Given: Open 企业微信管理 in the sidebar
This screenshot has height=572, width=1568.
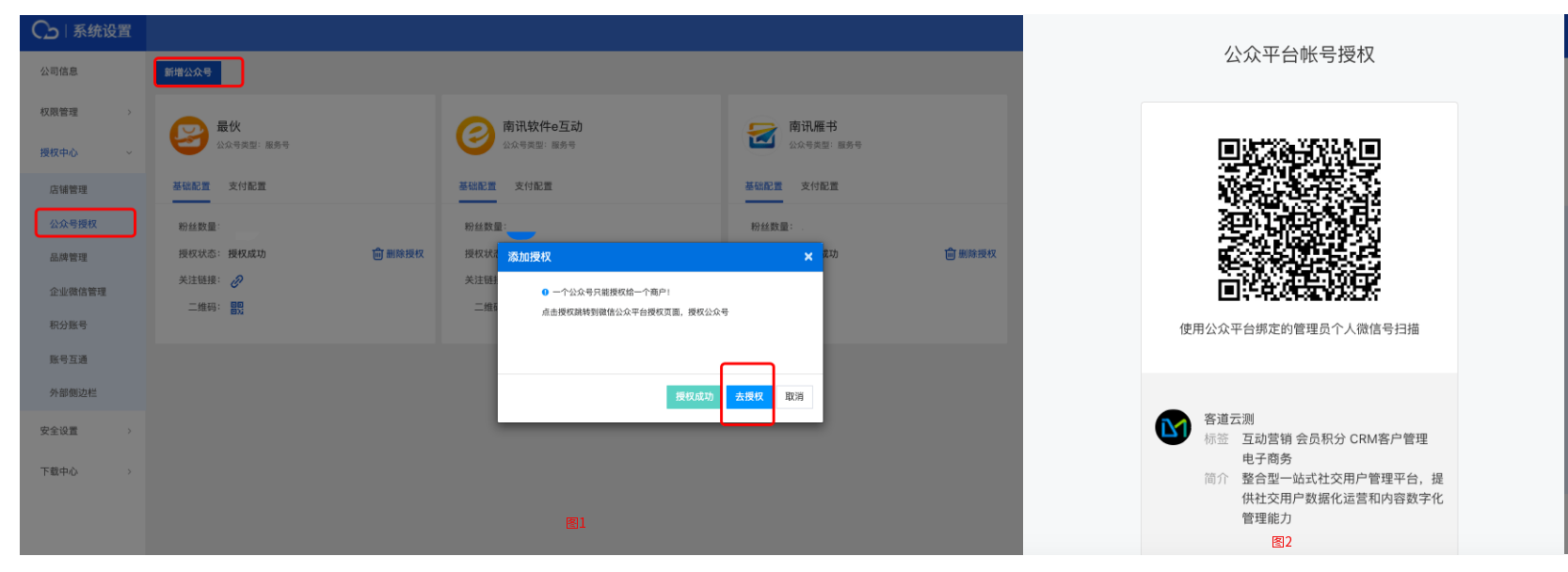Looking at the screenshot, I should (78, 292).
